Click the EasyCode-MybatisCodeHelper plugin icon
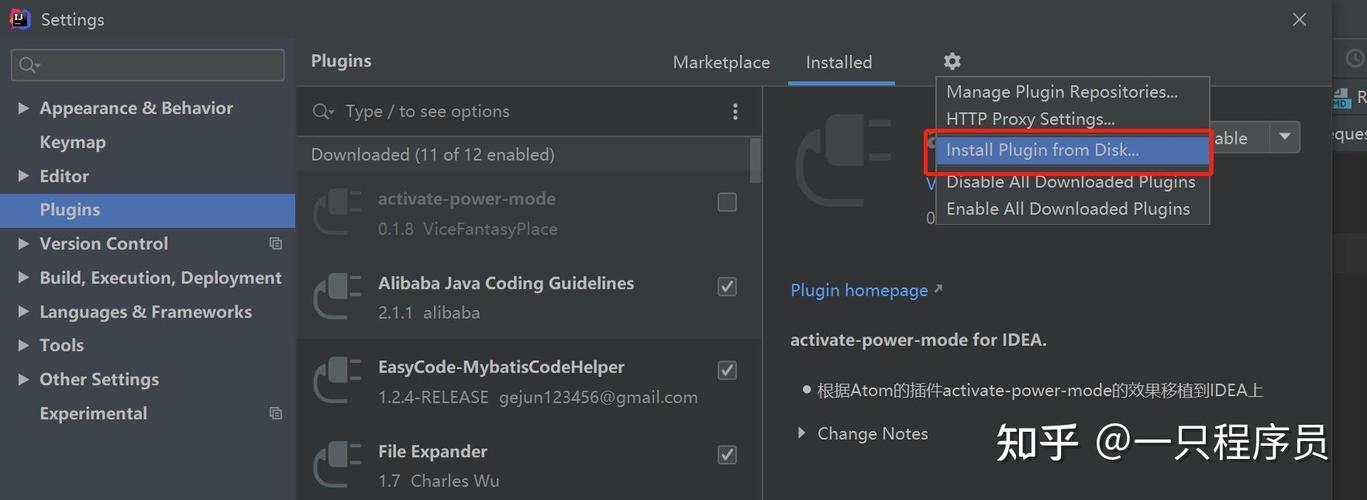The width and height of the screenshot is (1367, 500). [337, 381]
